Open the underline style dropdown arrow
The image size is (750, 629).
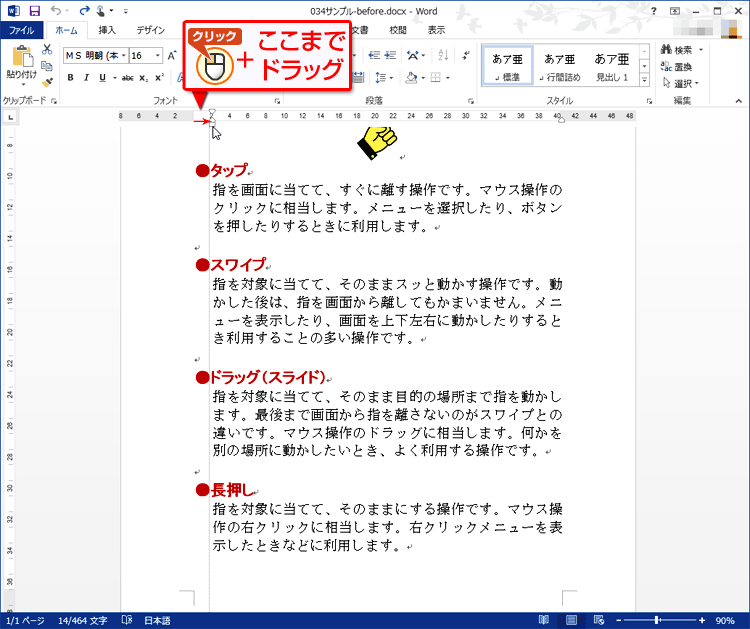click(114, 78)
